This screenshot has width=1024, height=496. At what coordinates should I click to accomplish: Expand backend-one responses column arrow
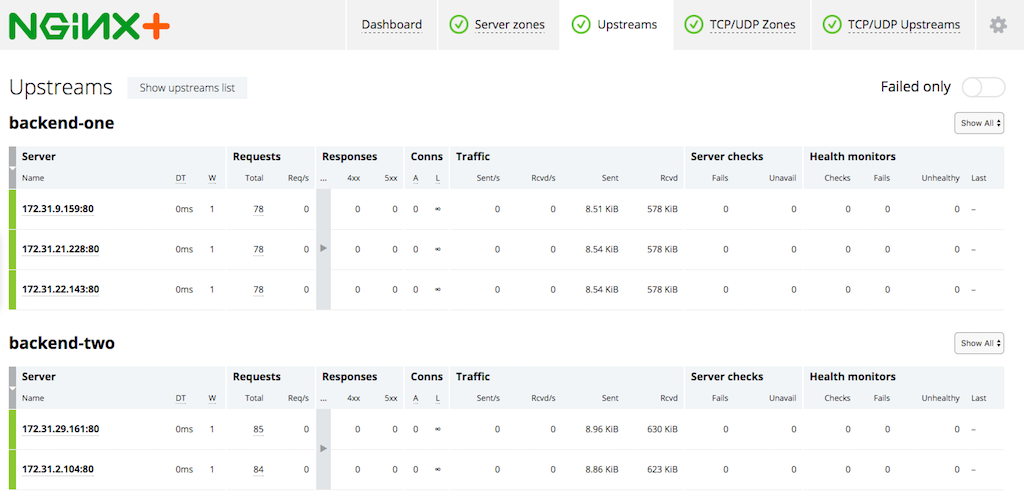pyautogui.click(x=323, y=249)
